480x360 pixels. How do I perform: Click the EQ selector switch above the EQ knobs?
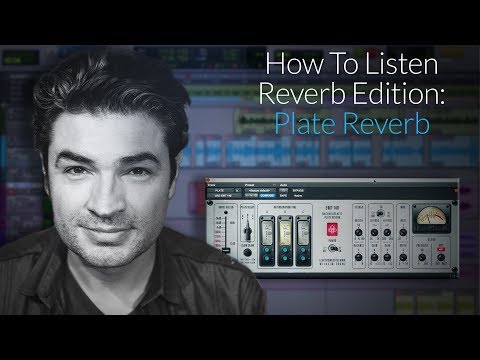(x=380, y=213)
